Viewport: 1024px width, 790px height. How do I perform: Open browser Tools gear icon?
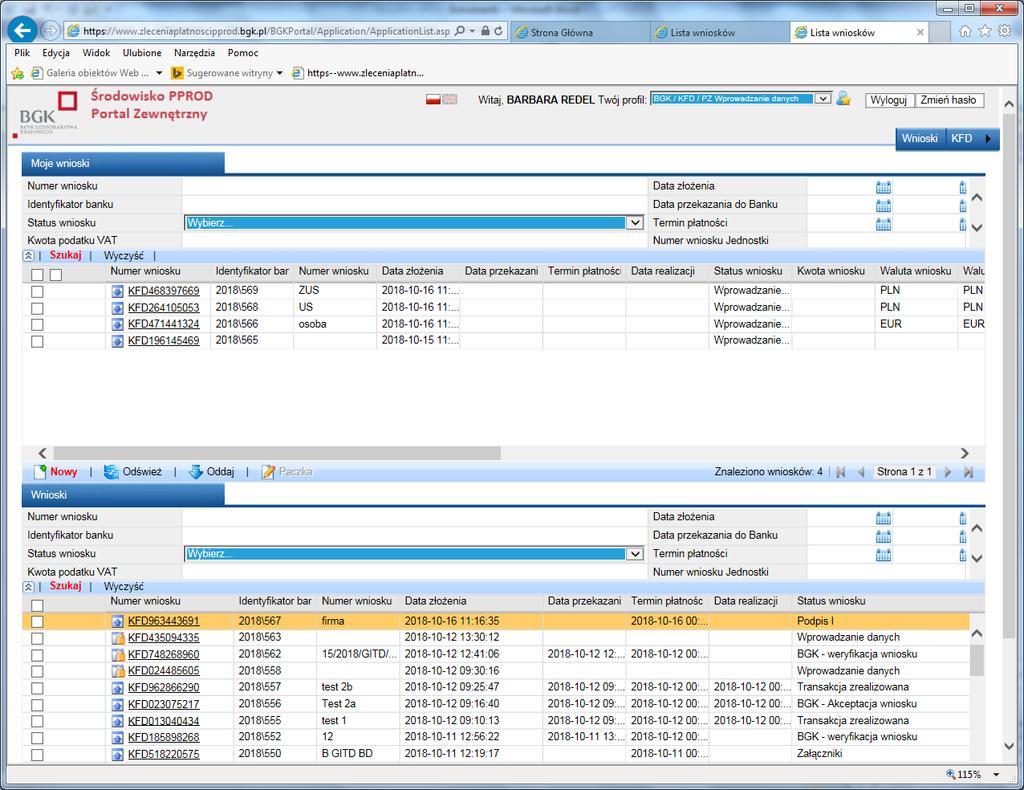(x=1005, y=31)
